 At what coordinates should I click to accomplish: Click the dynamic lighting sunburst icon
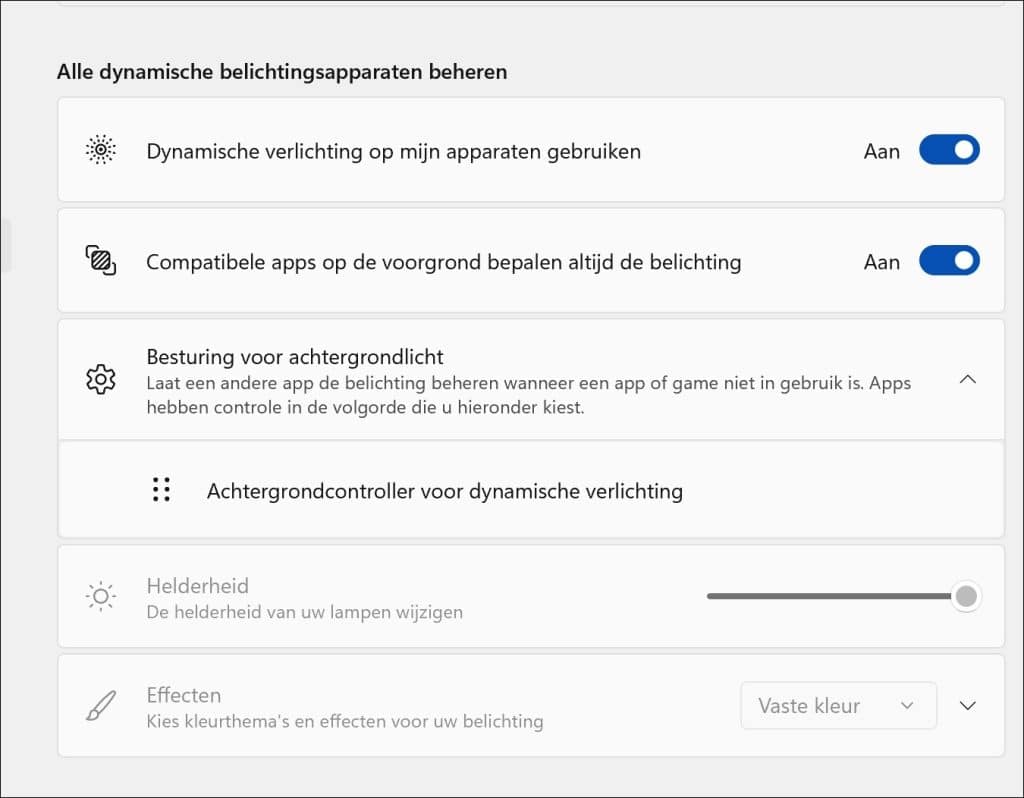pyautogui.click(x=100, y=150)
